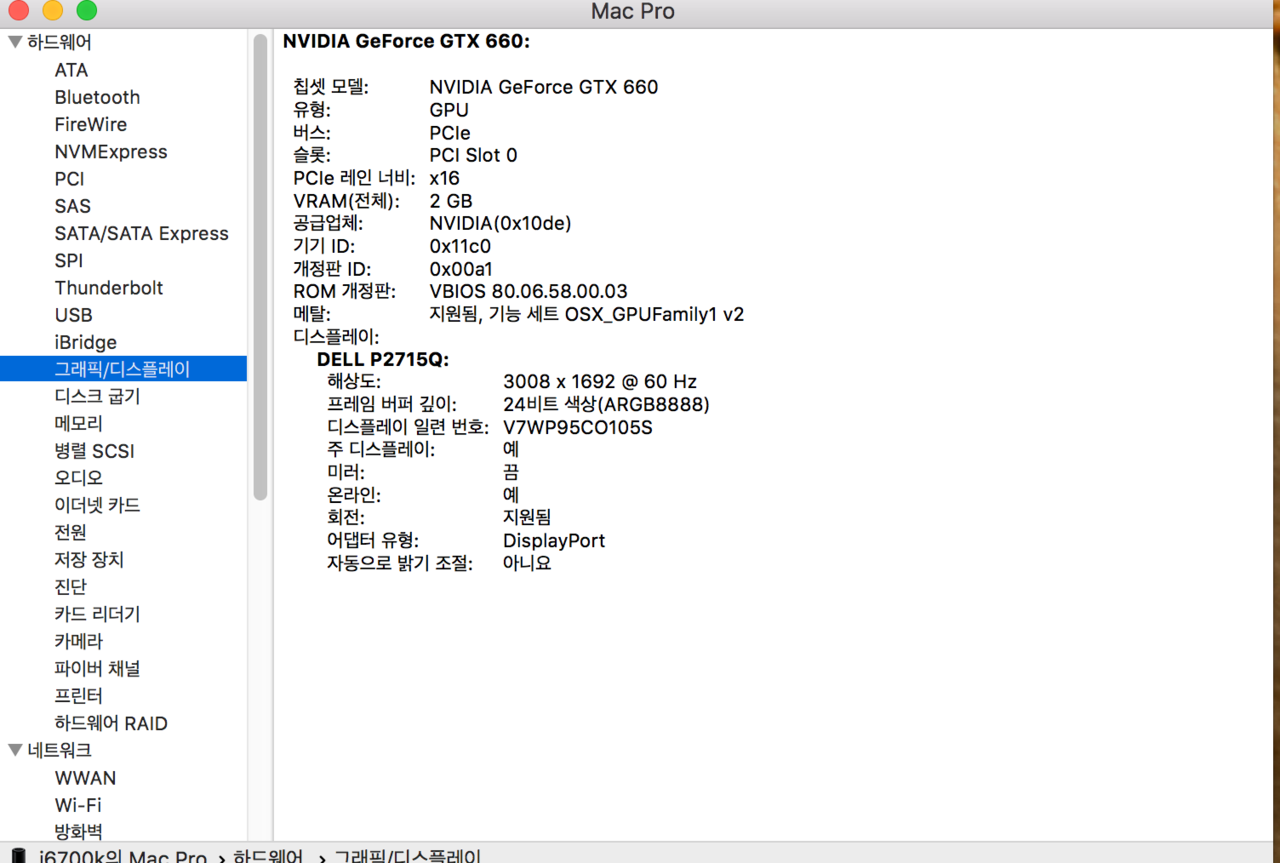Viewport: 1280px width, 863px height.
Task: Click the resolution value 3008 x 1692 @ 60 Hz
Action: coord(600,381)
